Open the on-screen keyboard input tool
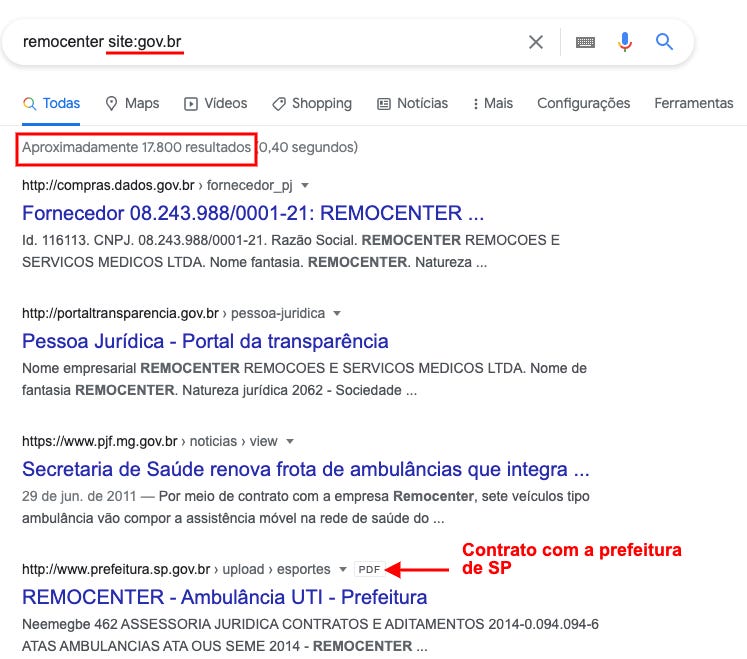 (585, 42)
